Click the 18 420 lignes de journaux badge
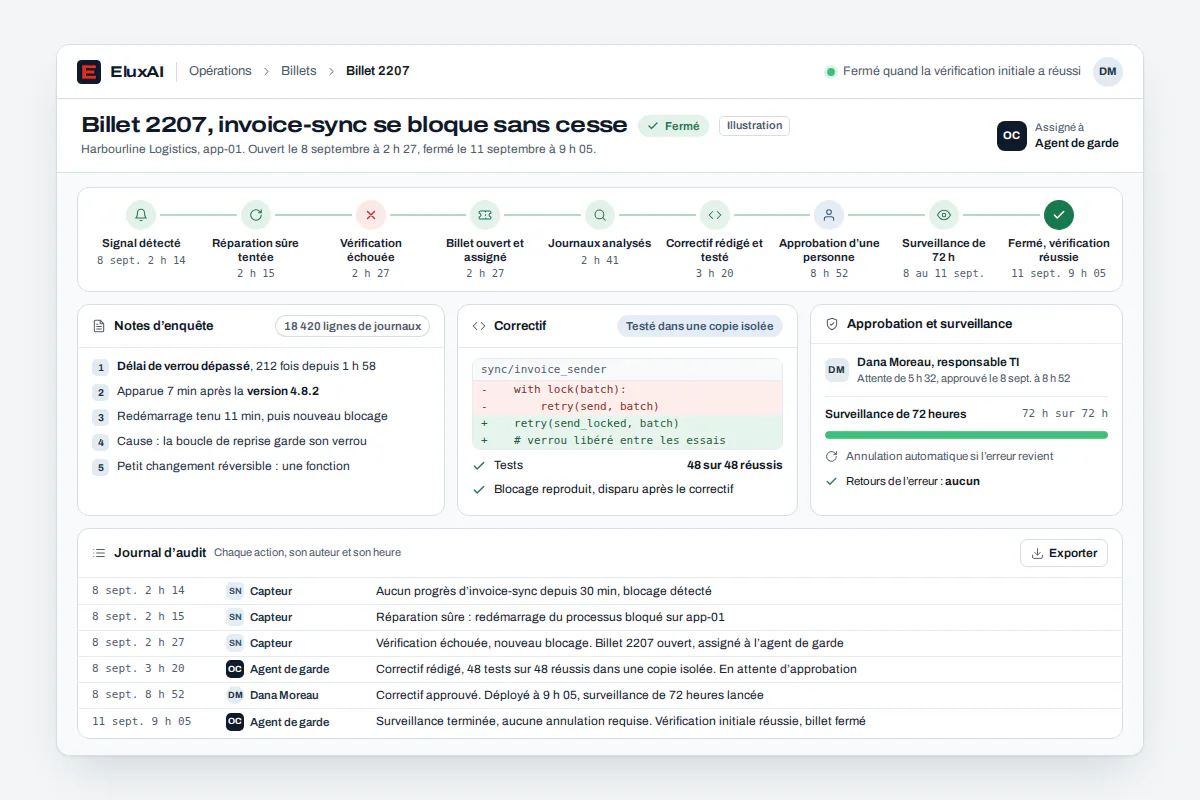Viewport: 1200px width, 800px height. click(x=353, y=326)
